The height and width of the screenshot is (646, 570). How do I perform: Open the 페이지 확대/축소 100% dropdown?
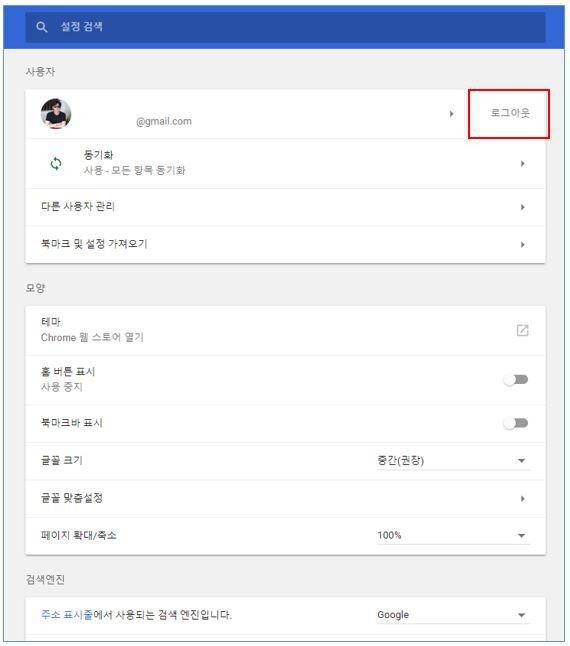click(453, 536)
